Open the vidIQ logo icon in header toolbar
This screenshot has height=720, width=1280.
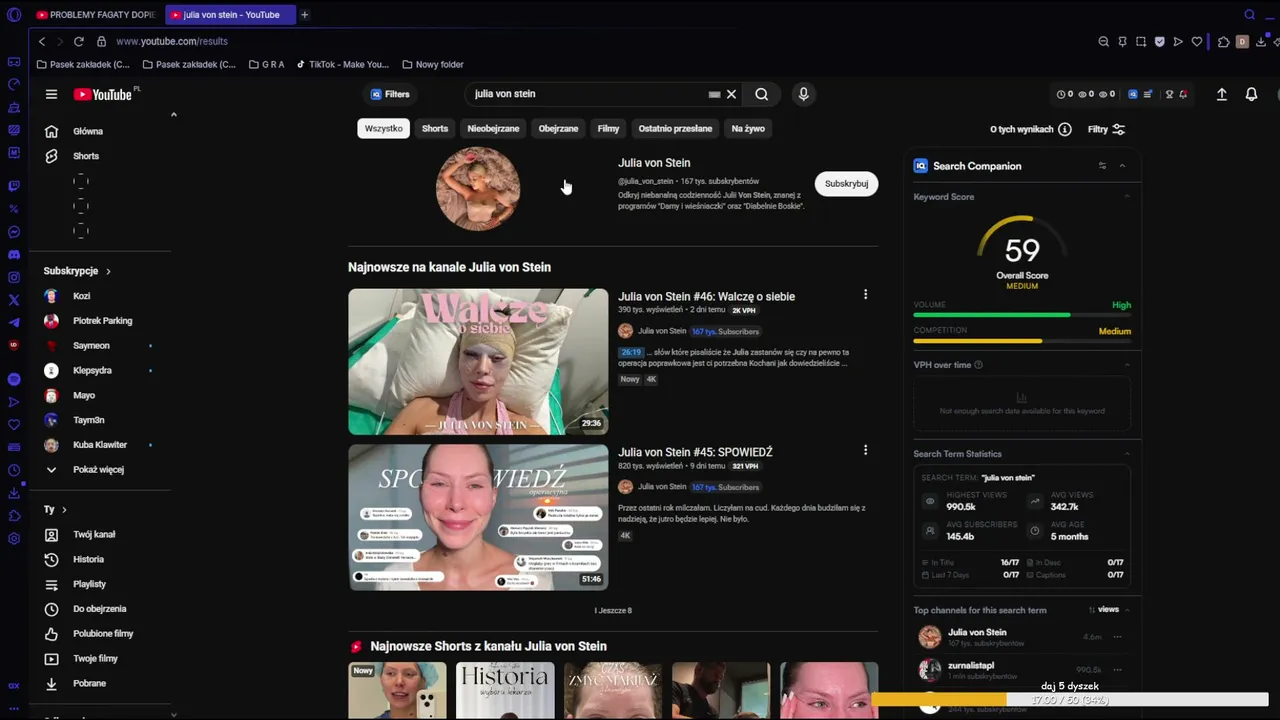tap(1133, 94)
